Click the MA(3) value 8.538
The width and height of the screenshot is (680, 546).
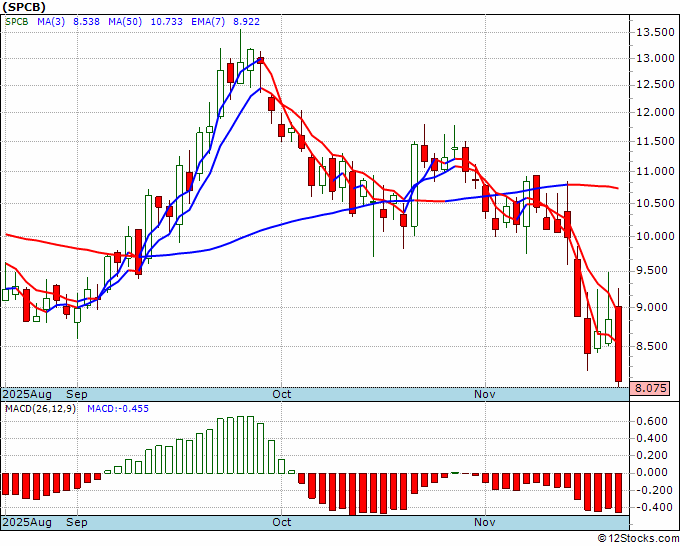pos(86,22)
